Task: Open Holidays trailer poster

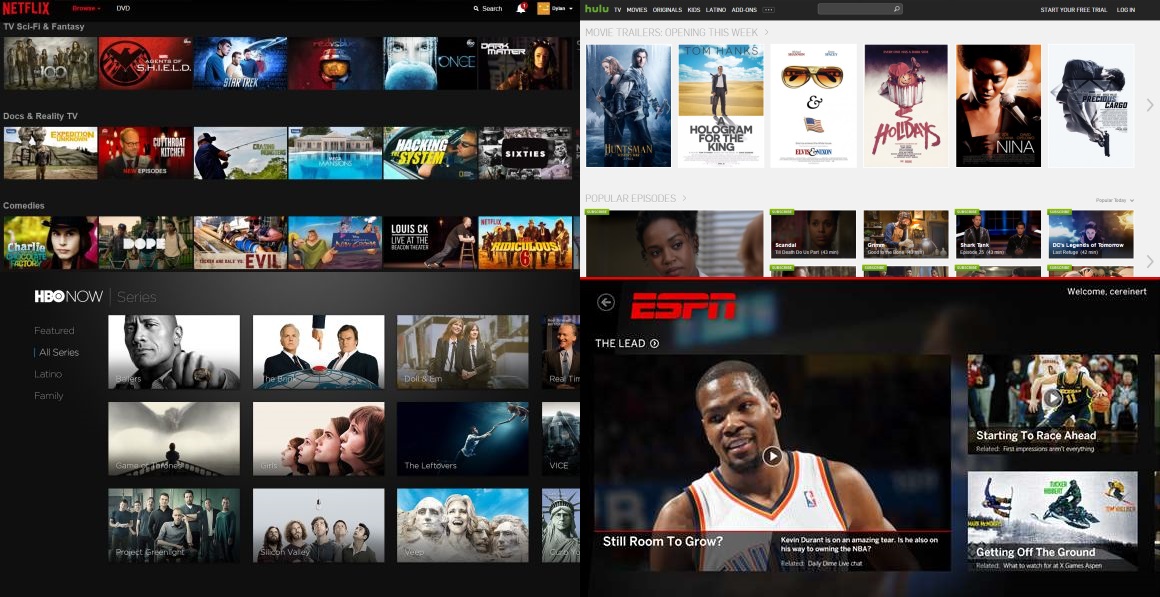Action: 906,106
